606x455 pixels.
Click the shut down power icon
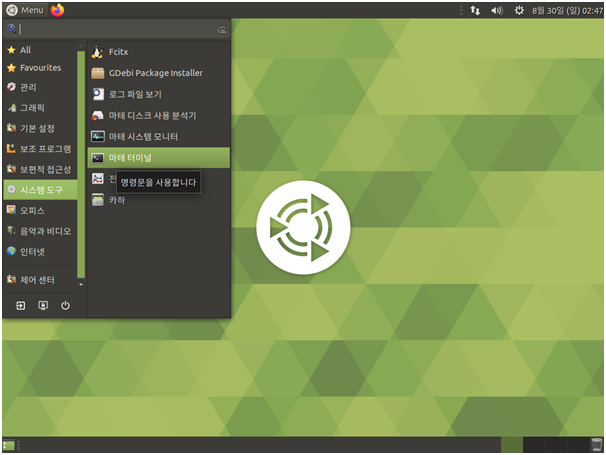coord(65,306)
